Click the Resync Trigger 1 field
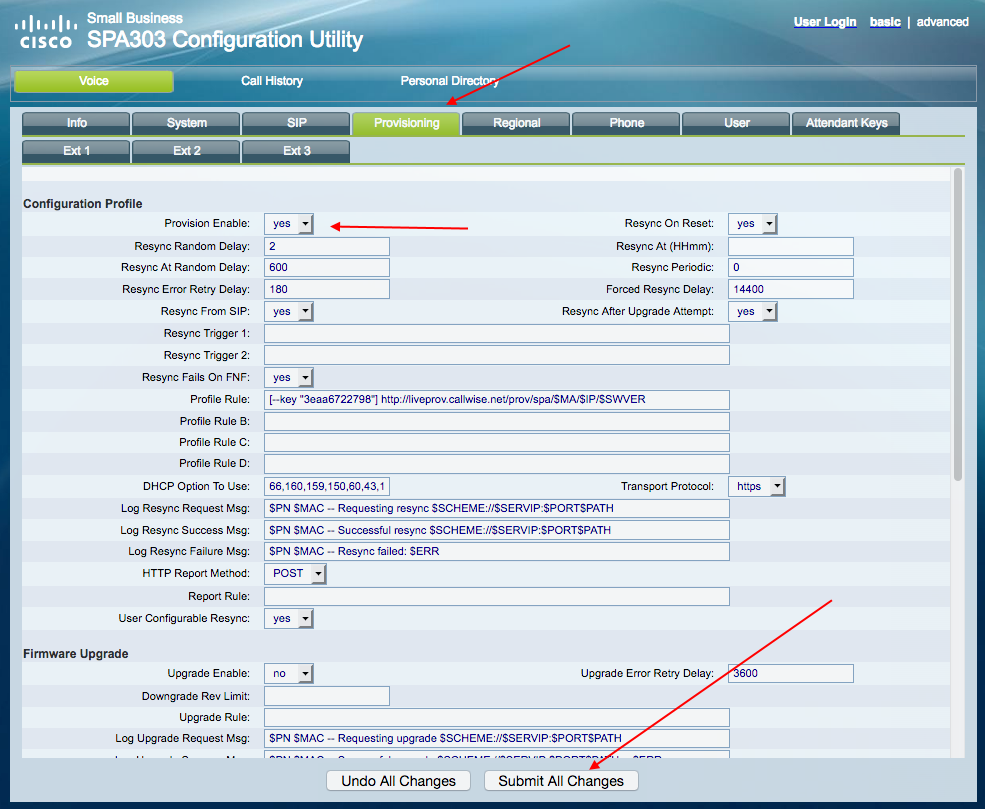This screenshot has height=809, width=985. [x=496, y=334]
